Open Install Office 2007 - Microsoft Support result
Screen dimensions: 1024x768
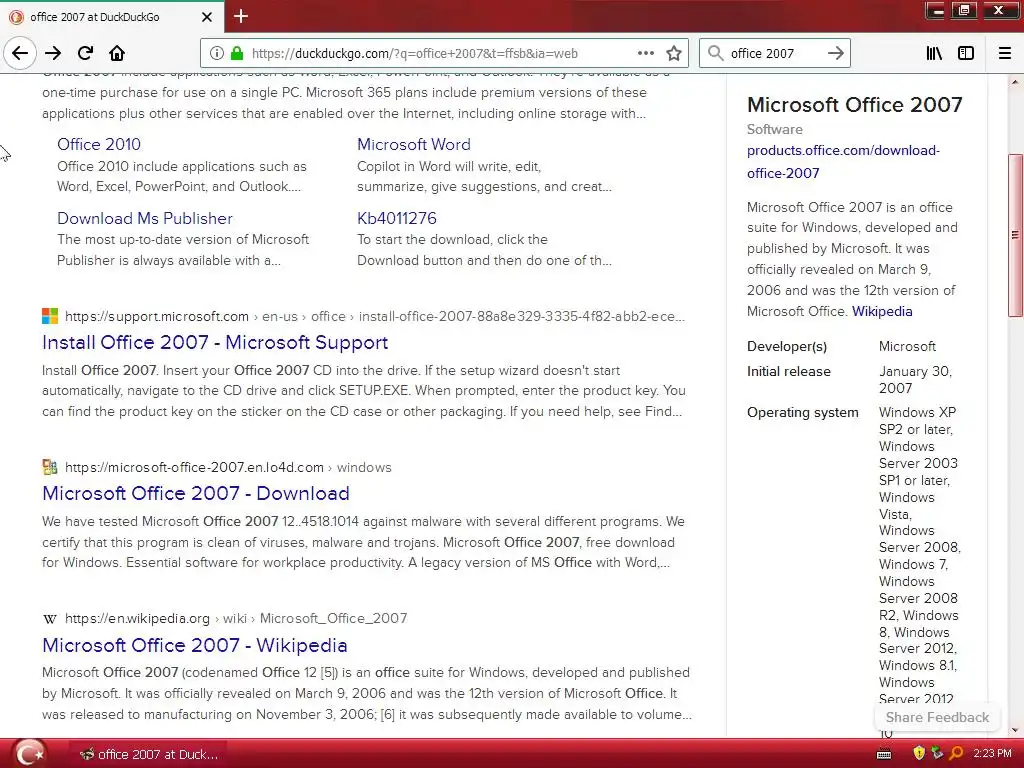215,342
